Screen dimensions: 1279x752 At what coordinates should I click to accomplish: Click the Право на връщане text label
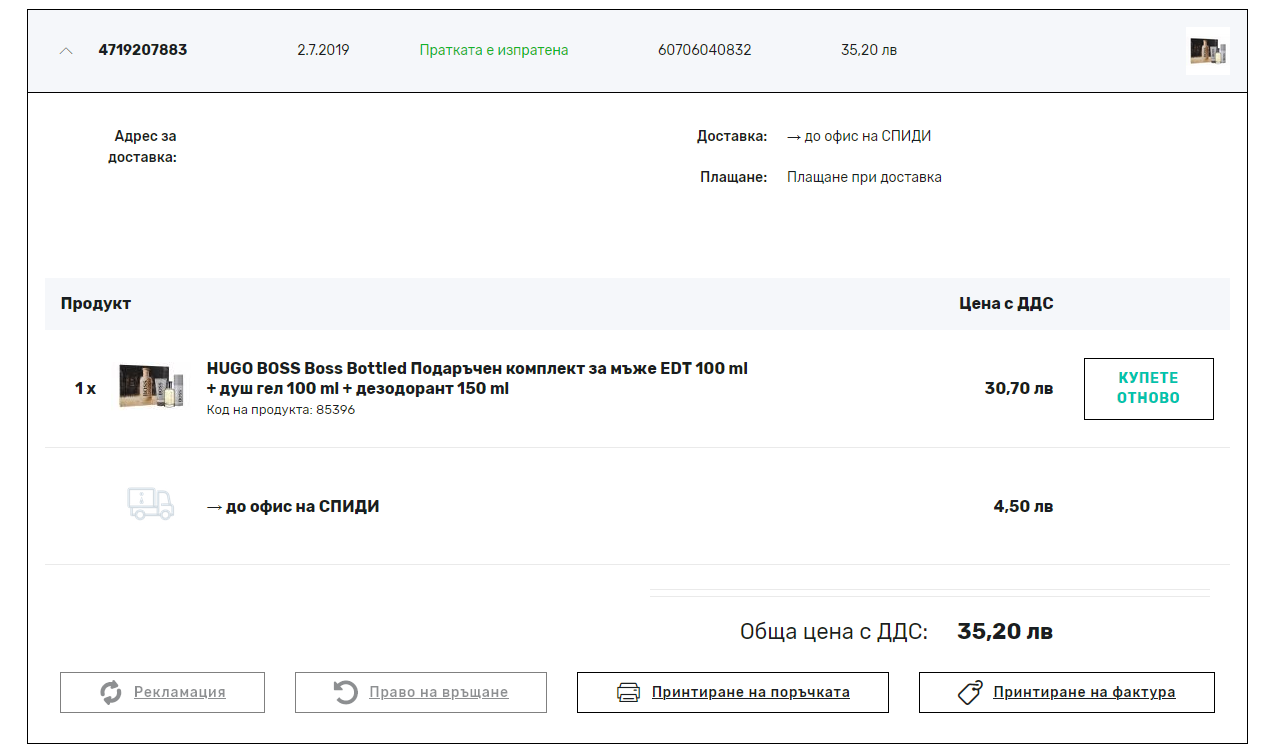[x=438, y=692]
